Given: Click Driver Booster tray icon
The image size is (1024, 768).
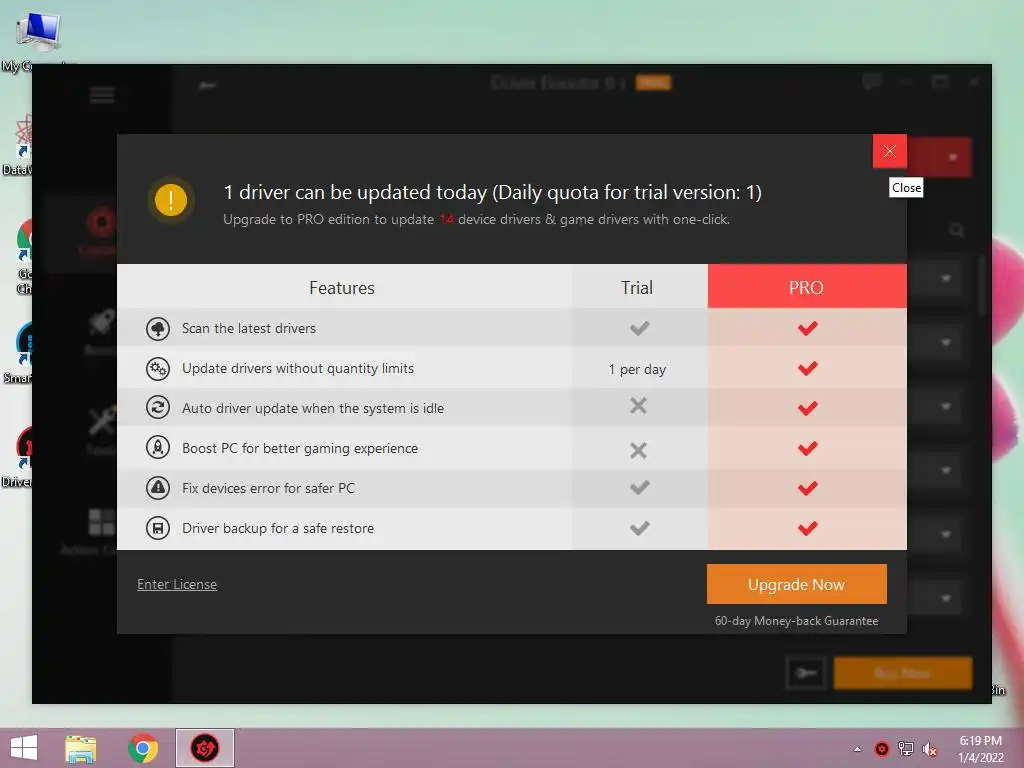Looking at the screenshot, I should pyautogui.click(x=882, y=749).
